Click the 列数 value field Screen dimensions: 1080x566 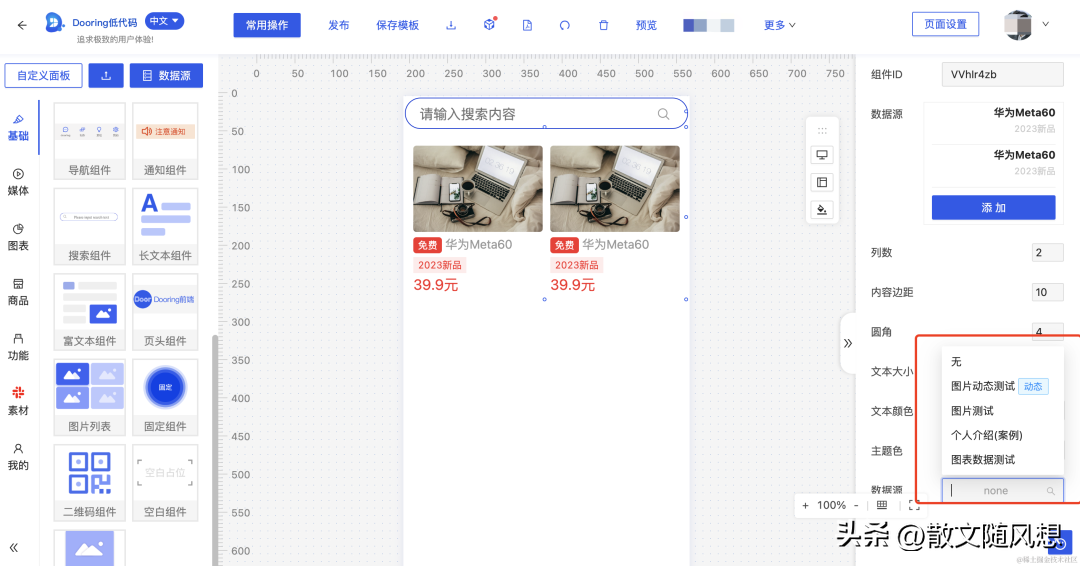point(1048,253)
